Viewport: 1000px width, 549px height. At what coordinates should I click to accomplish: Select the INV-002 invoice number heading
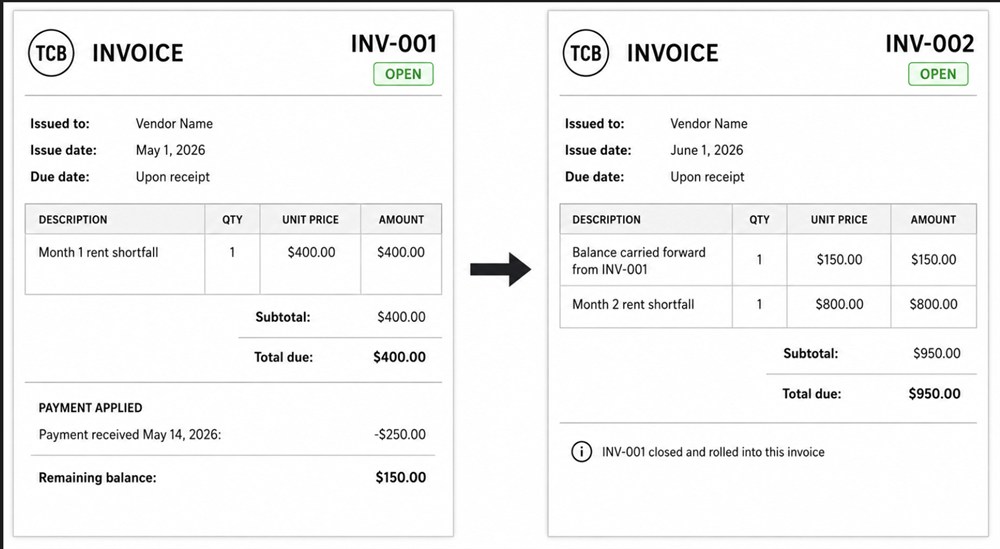click(930, 44)
